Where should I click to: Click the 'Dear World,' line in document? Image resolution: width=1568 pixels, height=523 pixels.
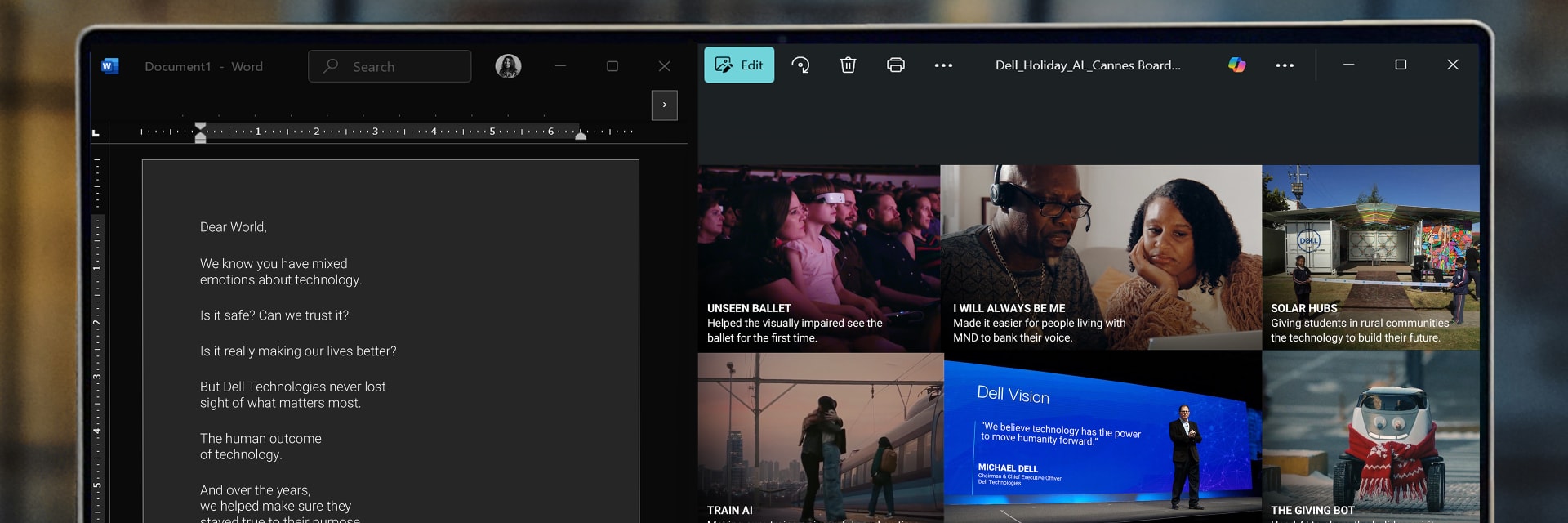(x=234, y=227)
